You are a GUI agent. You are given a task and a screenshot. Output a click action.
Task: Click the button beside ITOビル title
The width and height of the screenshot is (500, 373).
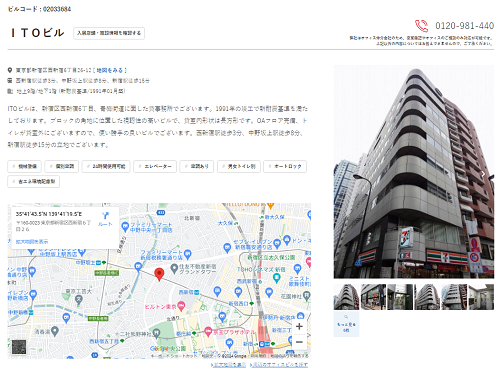click(x=109, y=33)
